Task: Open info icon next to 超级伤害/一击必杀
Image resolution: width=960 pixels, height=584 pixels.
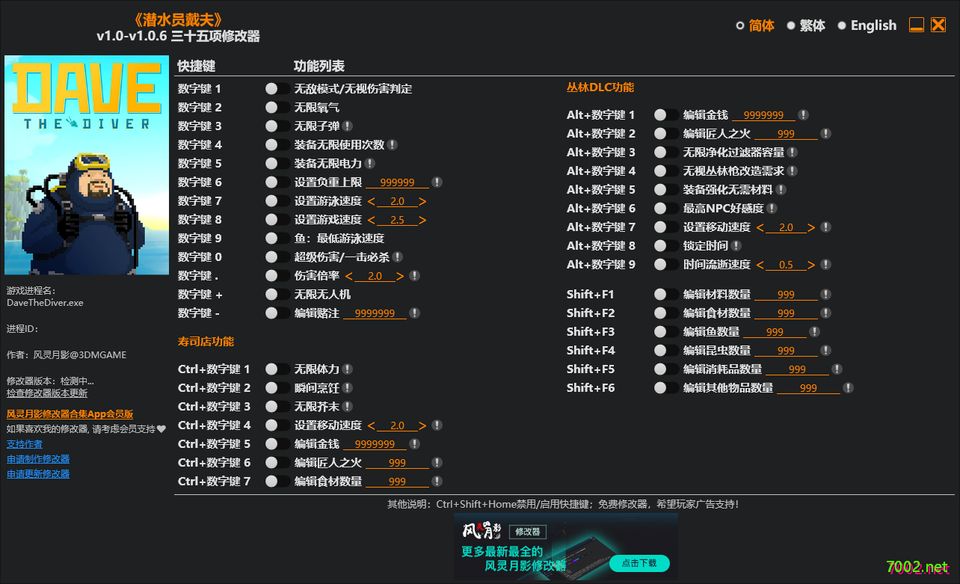Action: [x=397, y=257]
